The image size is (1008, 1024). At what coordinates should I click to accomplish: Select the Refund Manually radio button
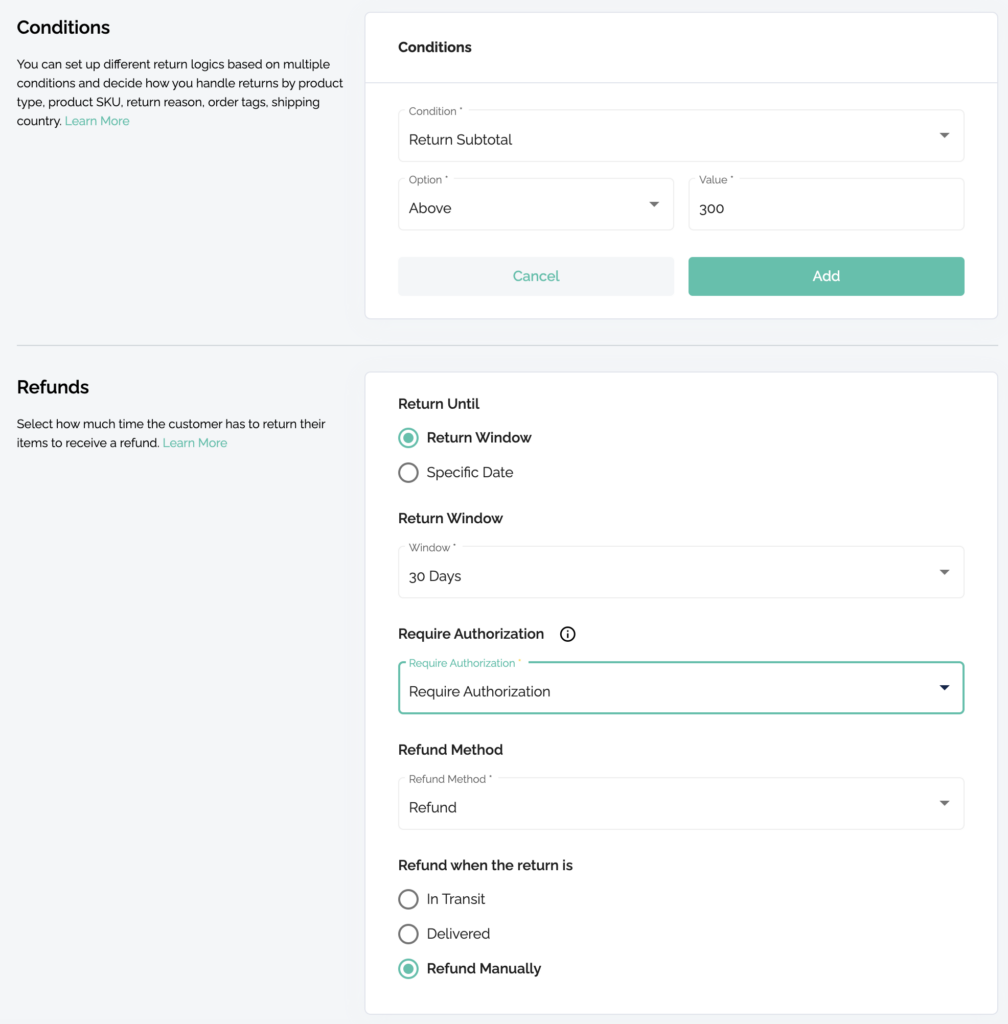click(x=408, y=968)
